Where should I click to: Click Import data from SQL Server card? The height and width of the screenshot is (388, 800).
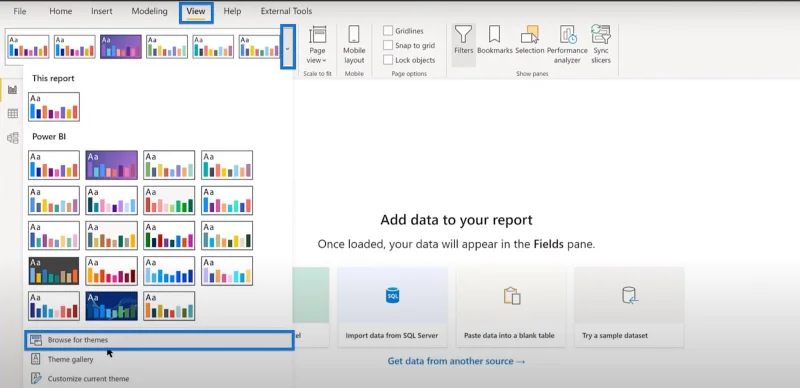[392, 307]
